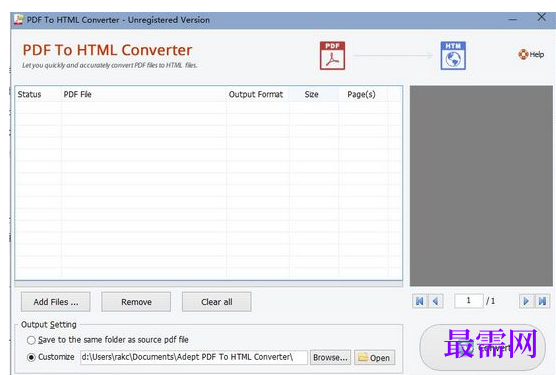Image resolution: width=556 pixels, height=375 pixels.
Task: Click the Size column header
Action: point(313,95)
